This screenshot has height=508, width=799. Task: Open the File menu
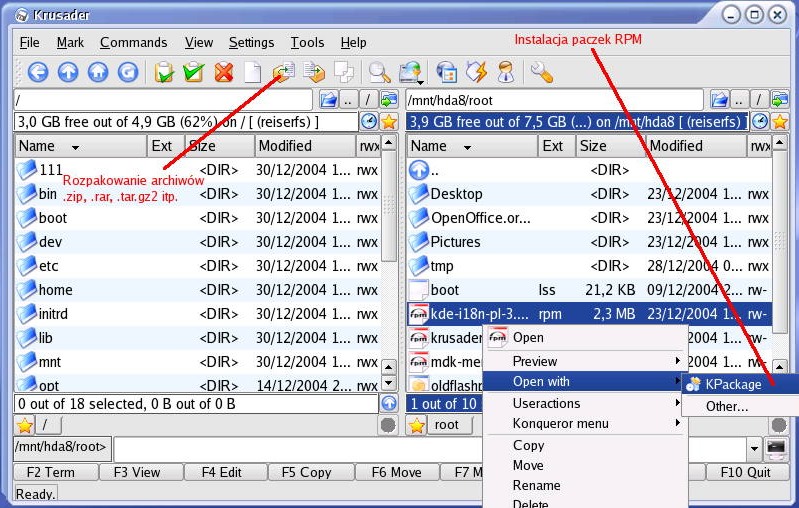30,42
